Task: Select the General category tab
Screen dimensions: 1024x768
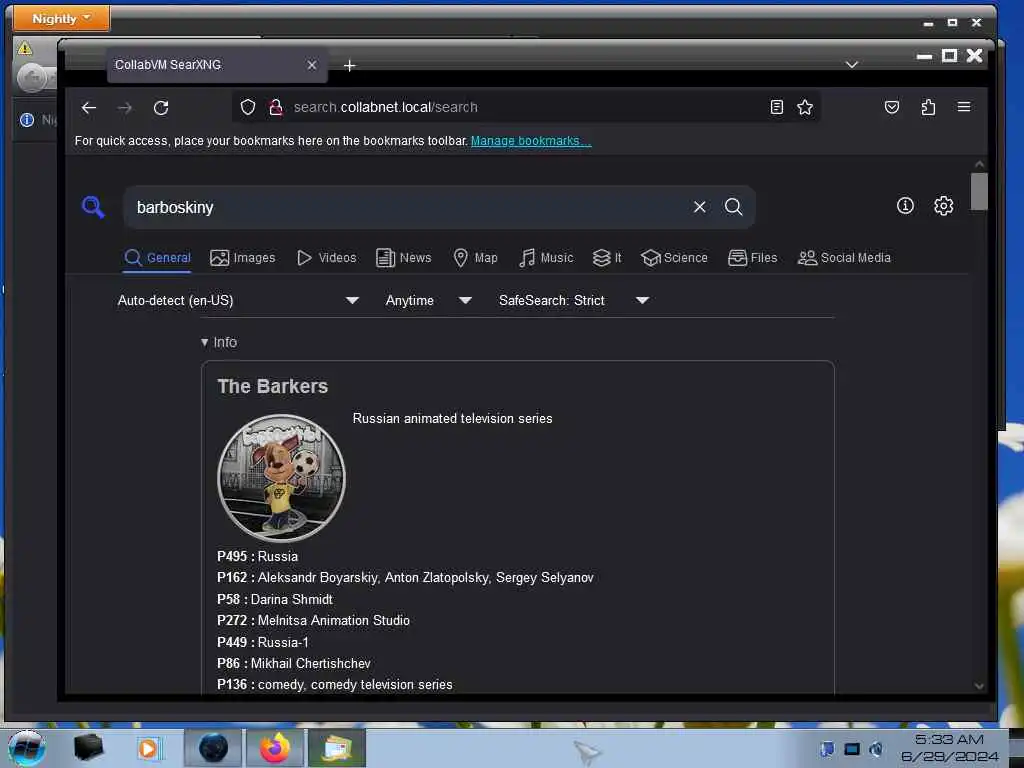Action: (x=157, y=258)
